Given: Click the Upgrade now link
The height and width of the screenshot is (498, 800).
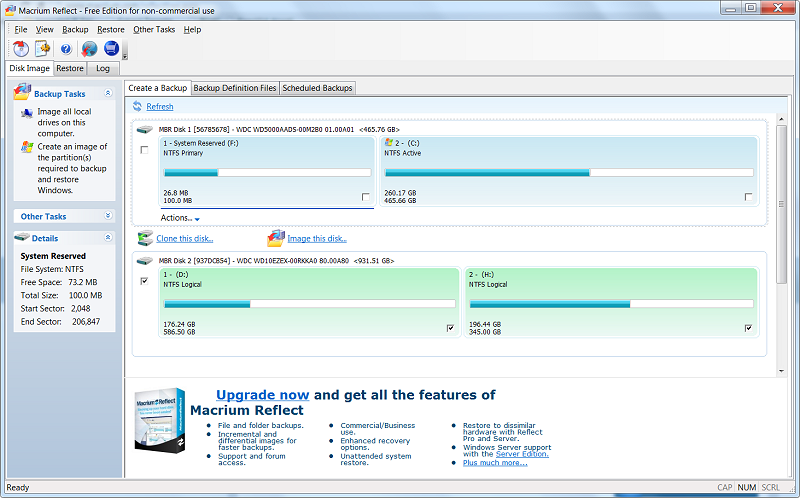Looking at the screenshot, I should tap(262, 395).
